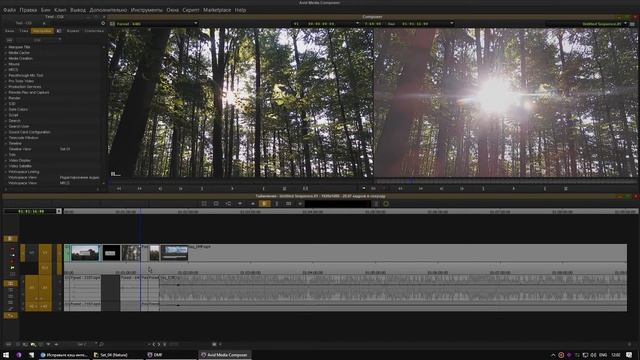Click the gear icon in project window header

103,24
